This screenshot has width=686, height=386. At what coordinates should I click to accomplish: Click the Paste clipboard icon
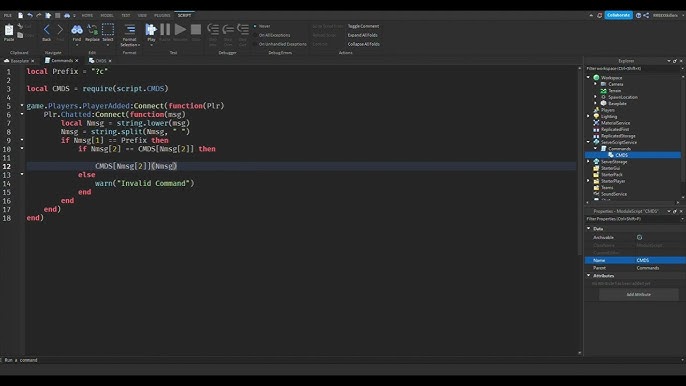pos(9,31)
